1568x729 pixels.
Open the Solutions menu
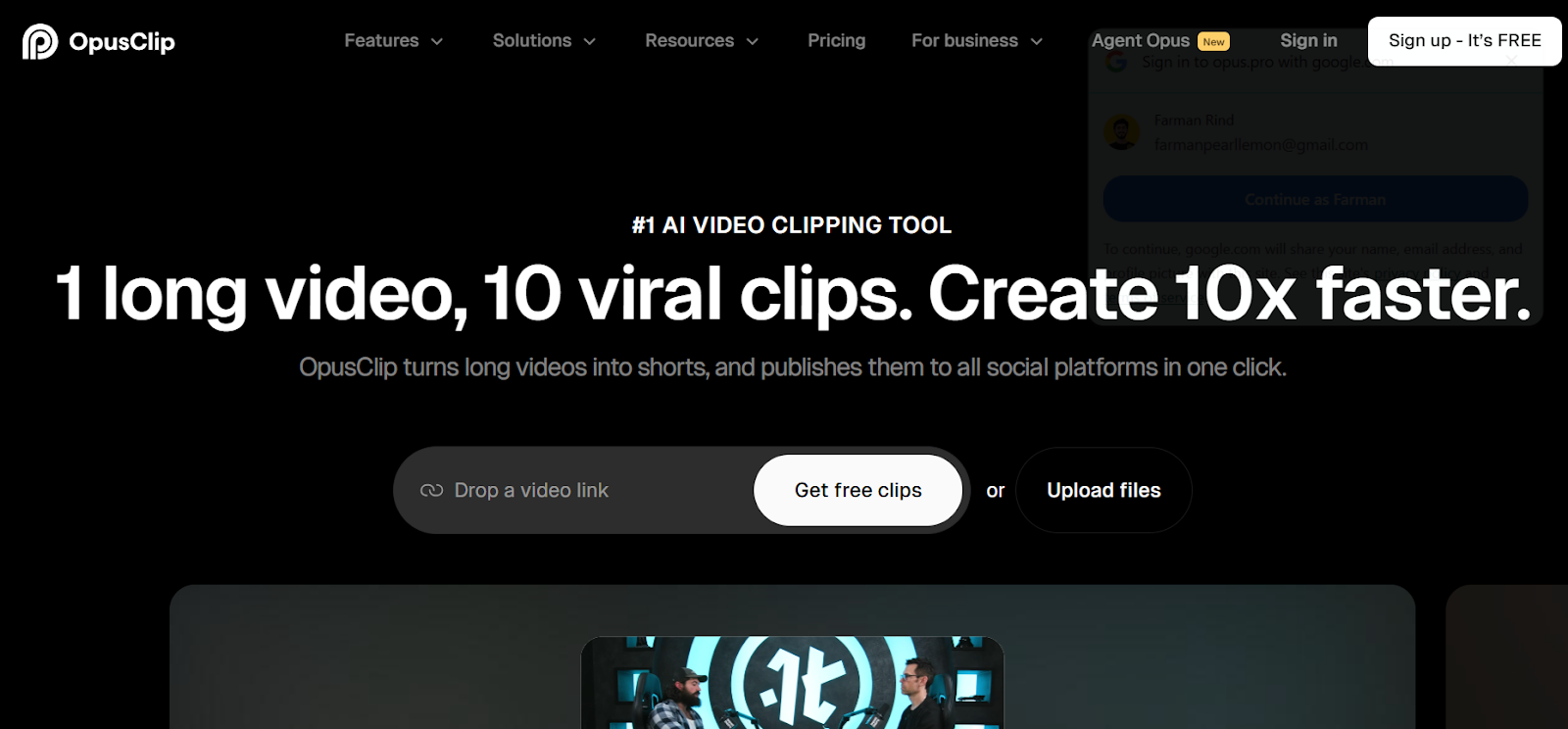(x=532, y=41)
